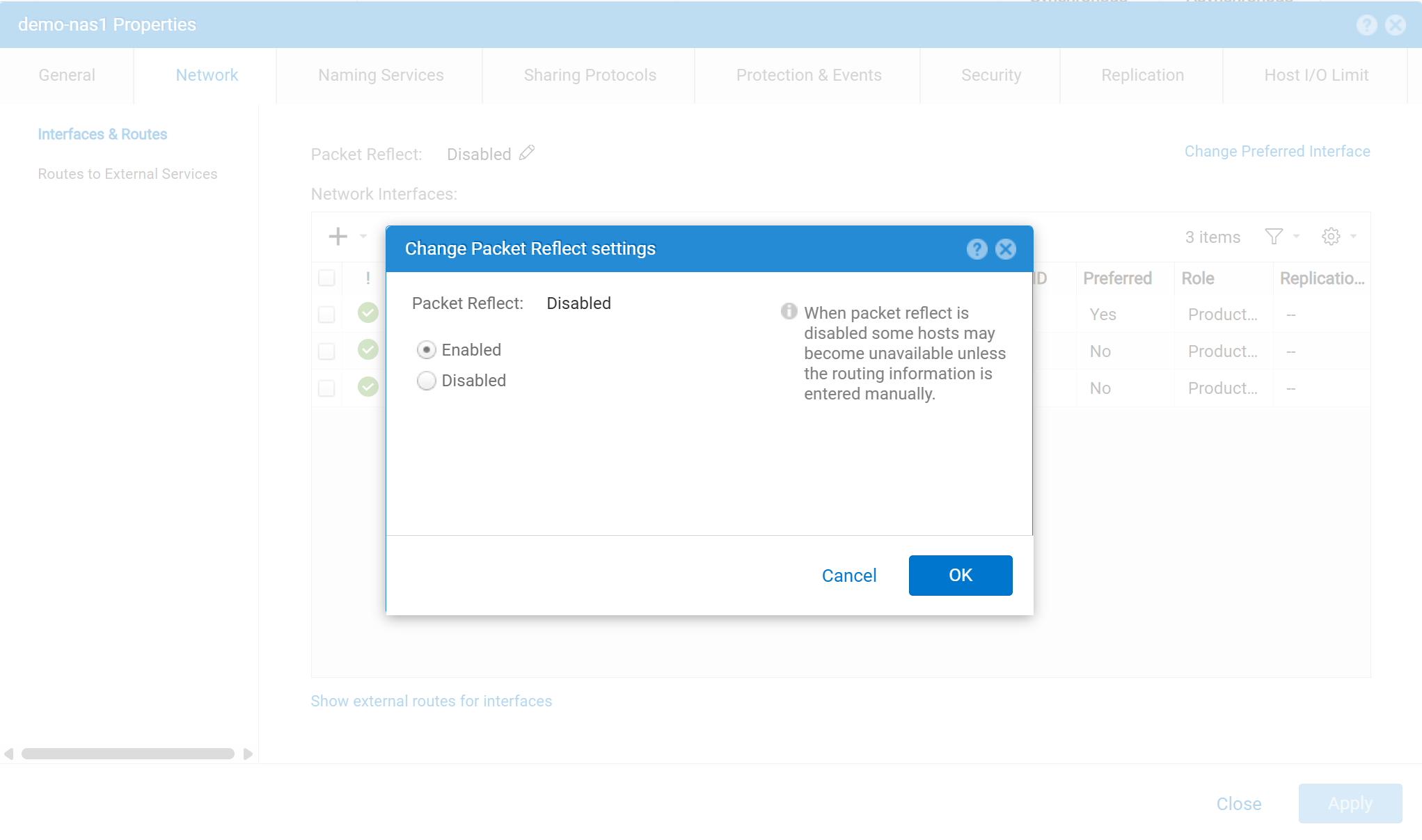Check the select-all checkbox in the table header
Image resolution: width=1422 pixels, height=840 pixels.
pos(326,278)
